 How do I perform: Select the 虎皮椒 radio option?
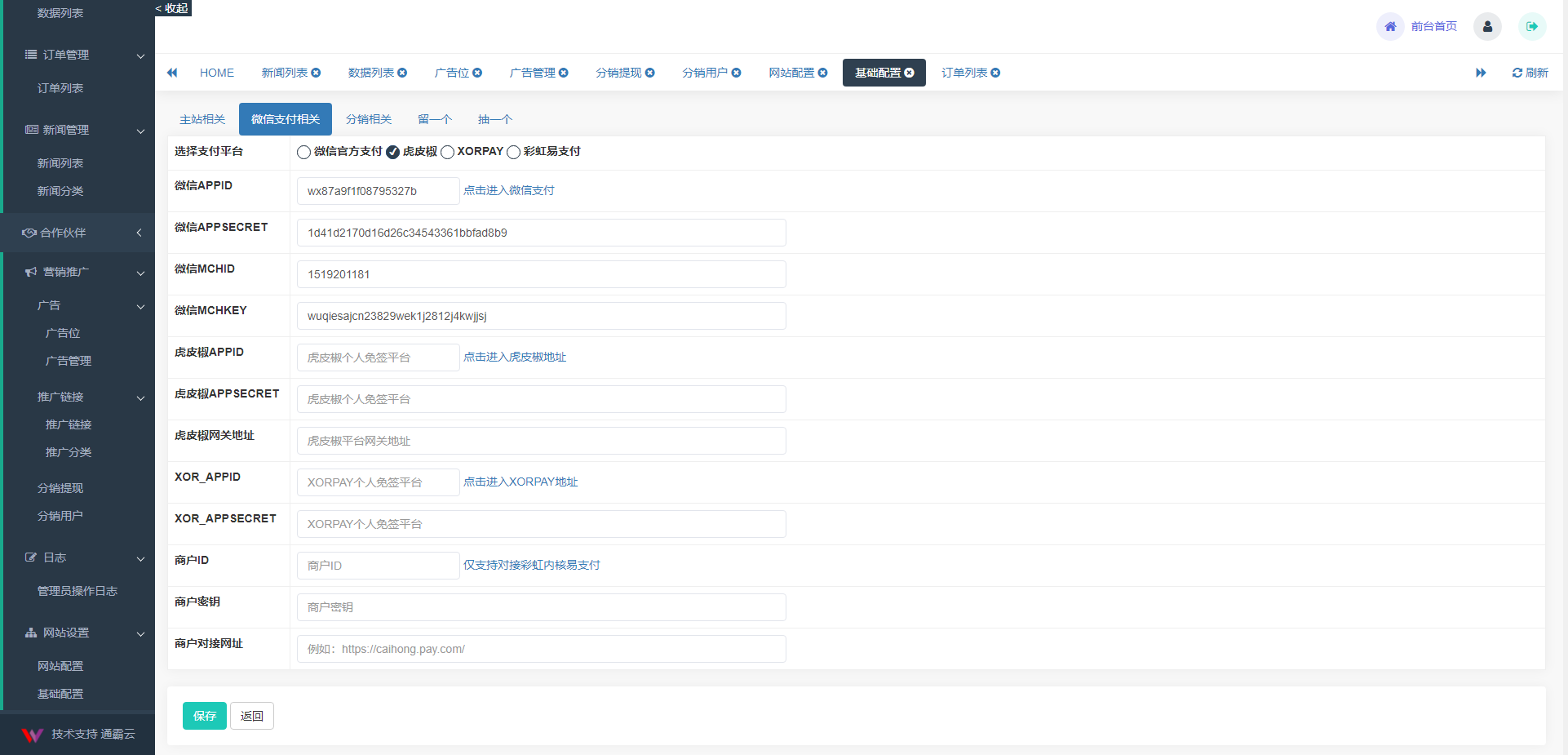click(392, 152)
